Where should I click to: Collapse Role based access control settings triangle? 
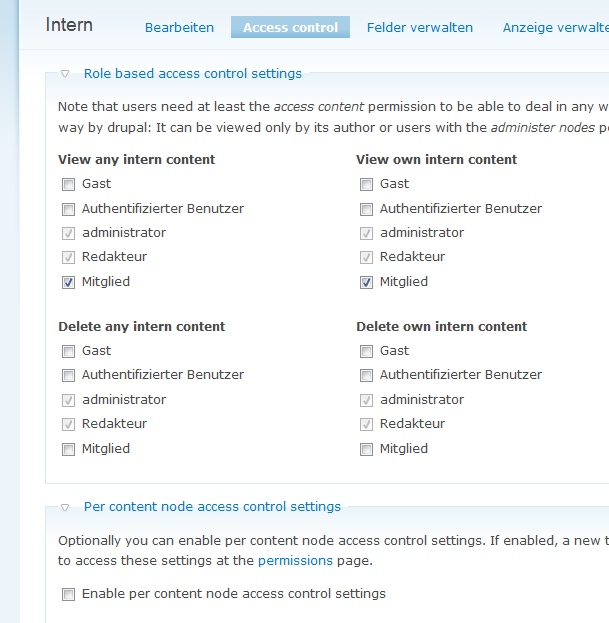(x=65, y=73)
